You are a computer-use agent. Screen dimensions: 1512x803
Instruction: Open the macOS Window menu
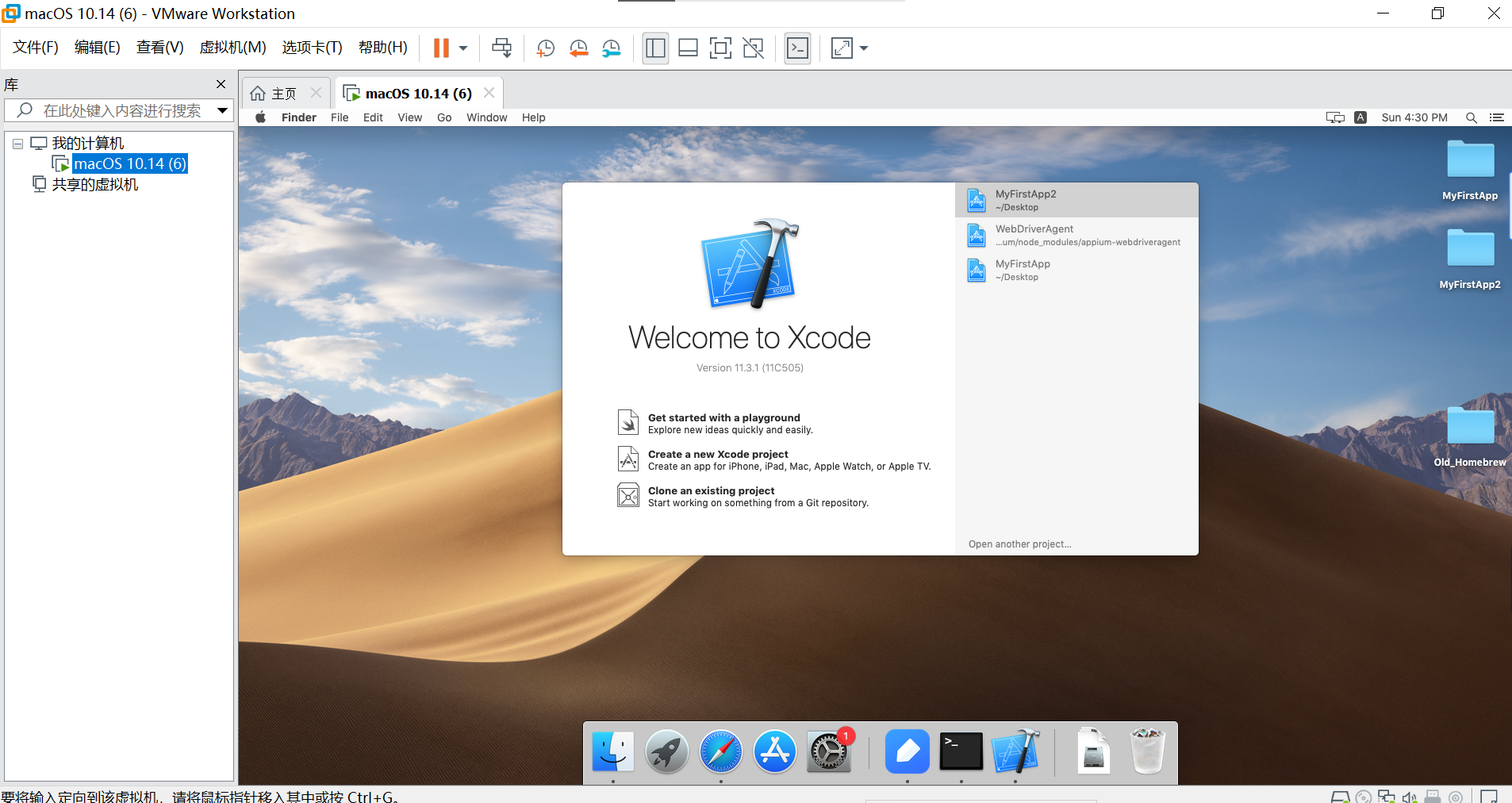pos(487,117)
